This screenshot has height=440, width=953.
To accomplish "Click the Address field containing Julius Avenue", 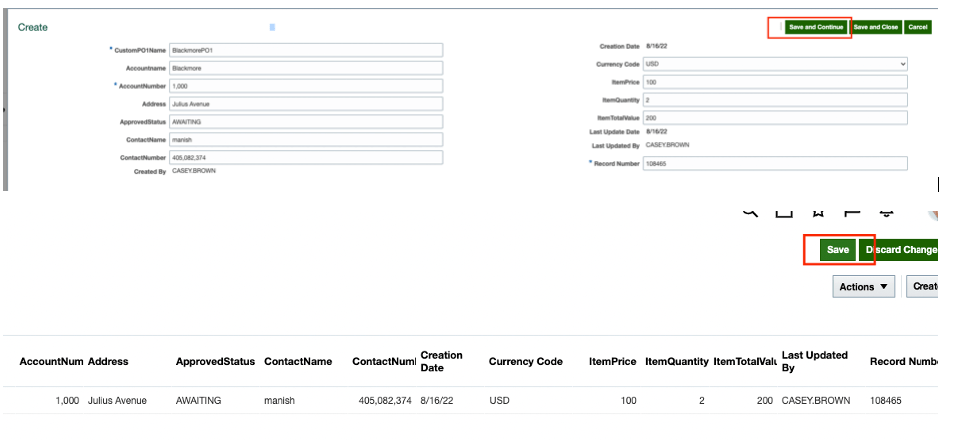I will [x=305, y=104].
